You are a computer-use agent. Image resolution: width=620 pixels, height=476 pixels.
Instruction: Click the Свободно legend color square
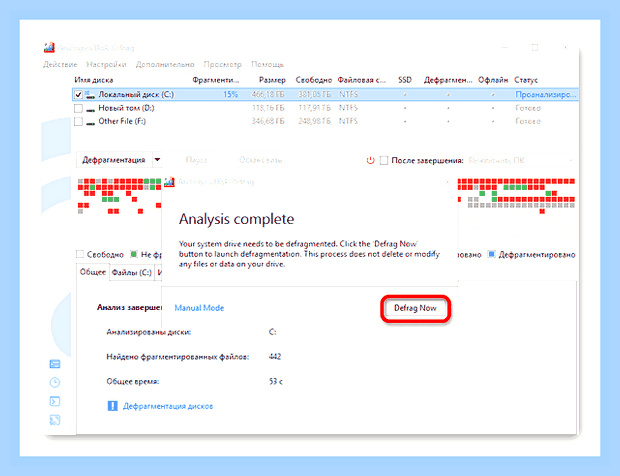point(80,254)
